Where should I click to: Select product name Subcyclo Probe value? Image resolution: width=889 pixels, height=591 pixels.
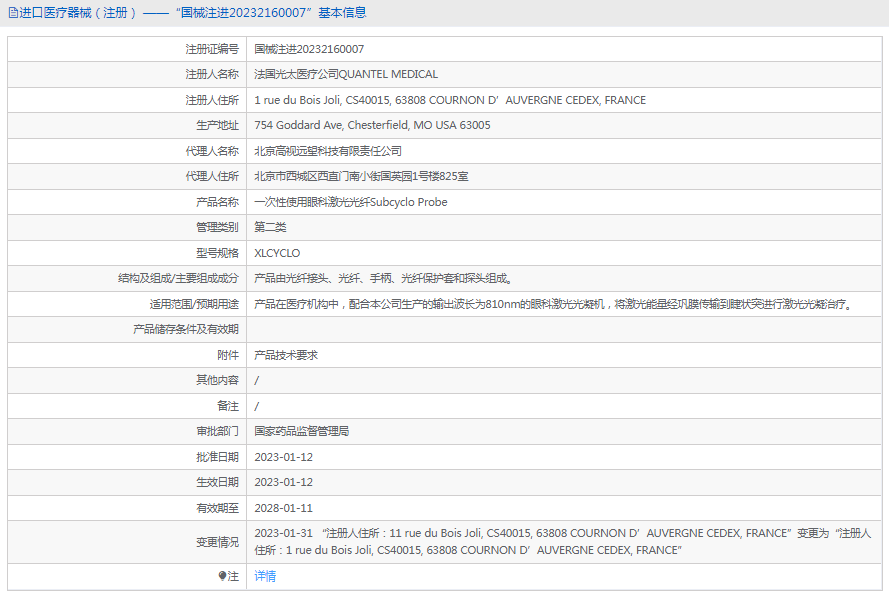(x=350, y=202)
